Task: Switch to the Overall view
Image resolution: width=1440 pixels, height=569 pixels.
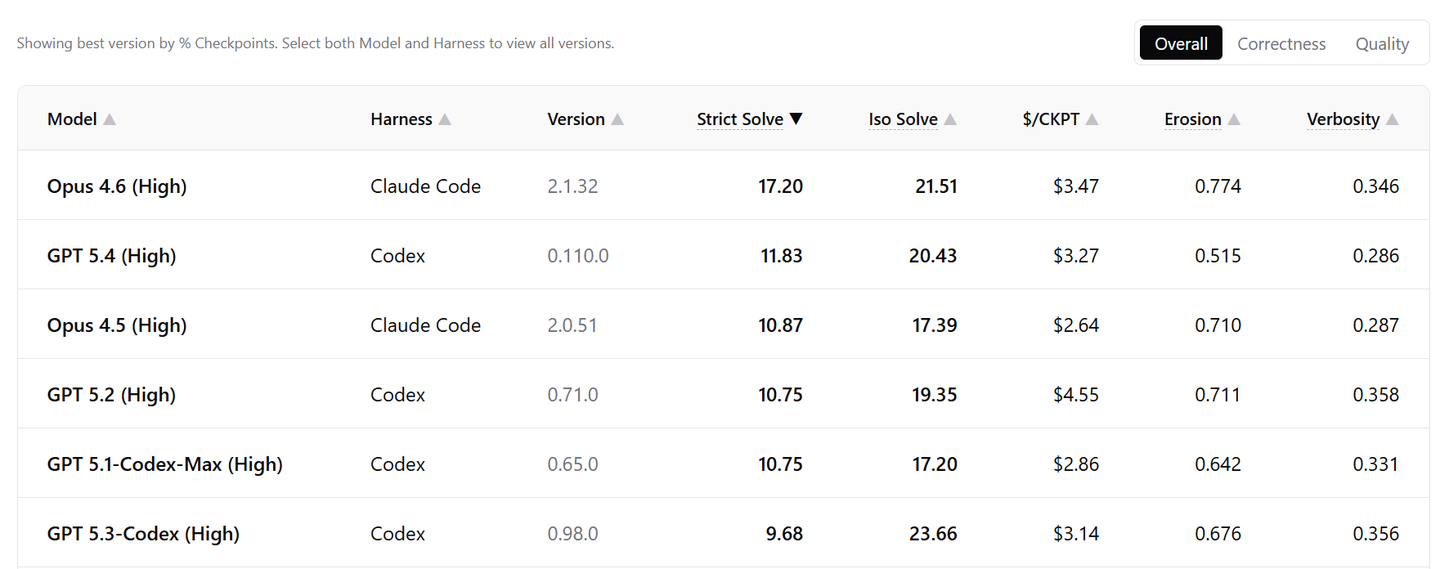Action: coord(1181,44)
